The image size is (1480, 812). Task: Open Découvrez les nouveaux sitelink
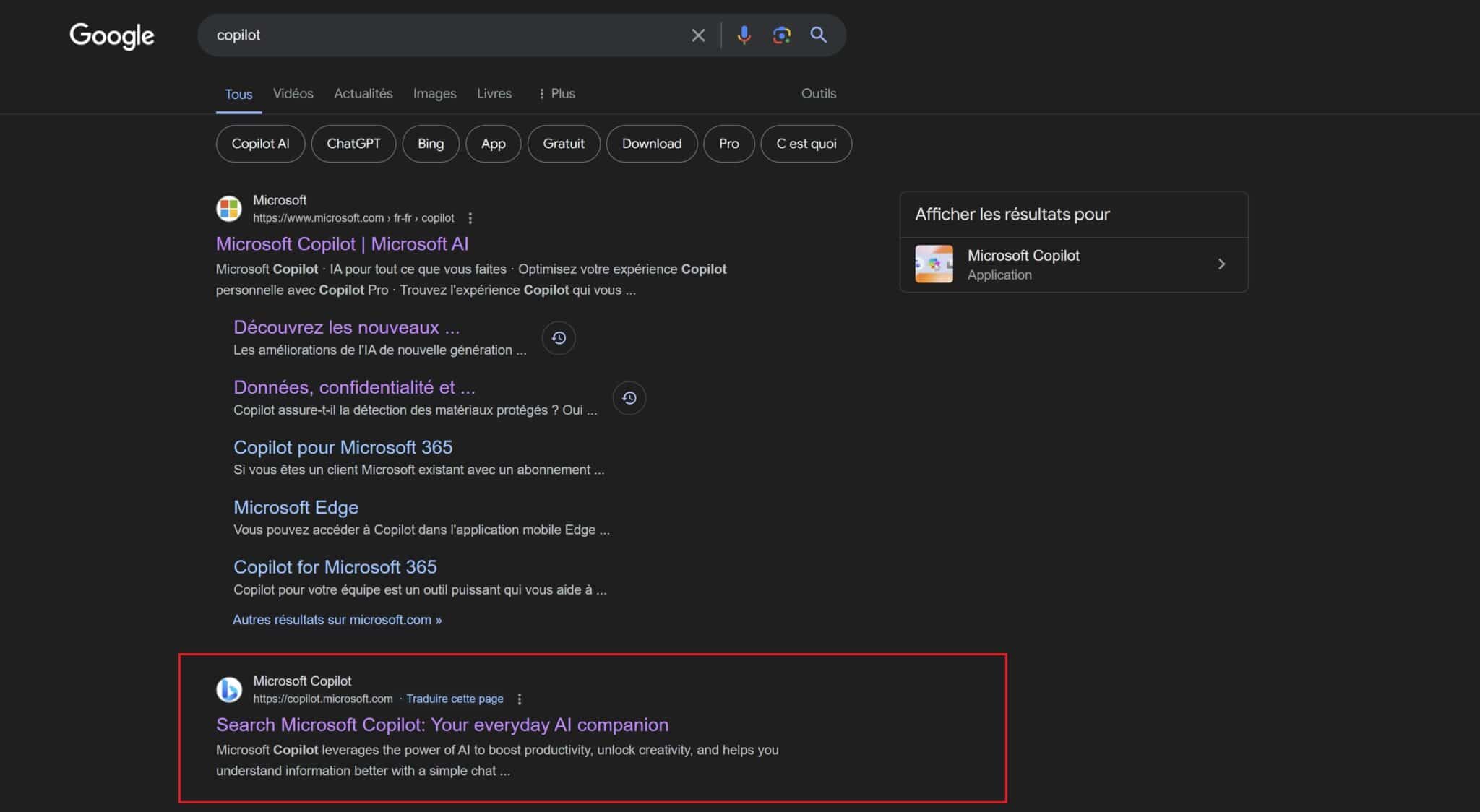pyautogui.click(x=346, y=327)
